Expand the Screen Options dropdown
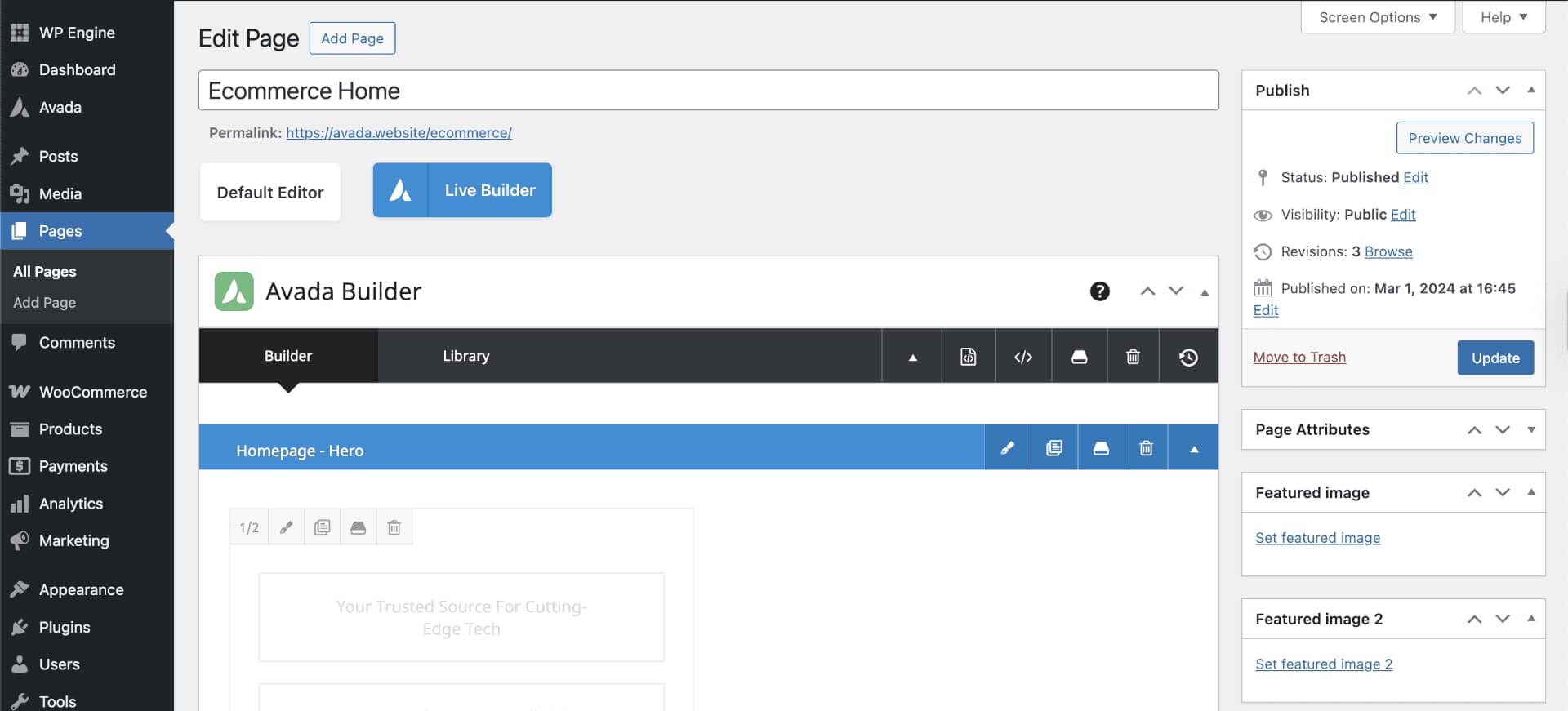1568x711 pixels. coord(1378,17)
